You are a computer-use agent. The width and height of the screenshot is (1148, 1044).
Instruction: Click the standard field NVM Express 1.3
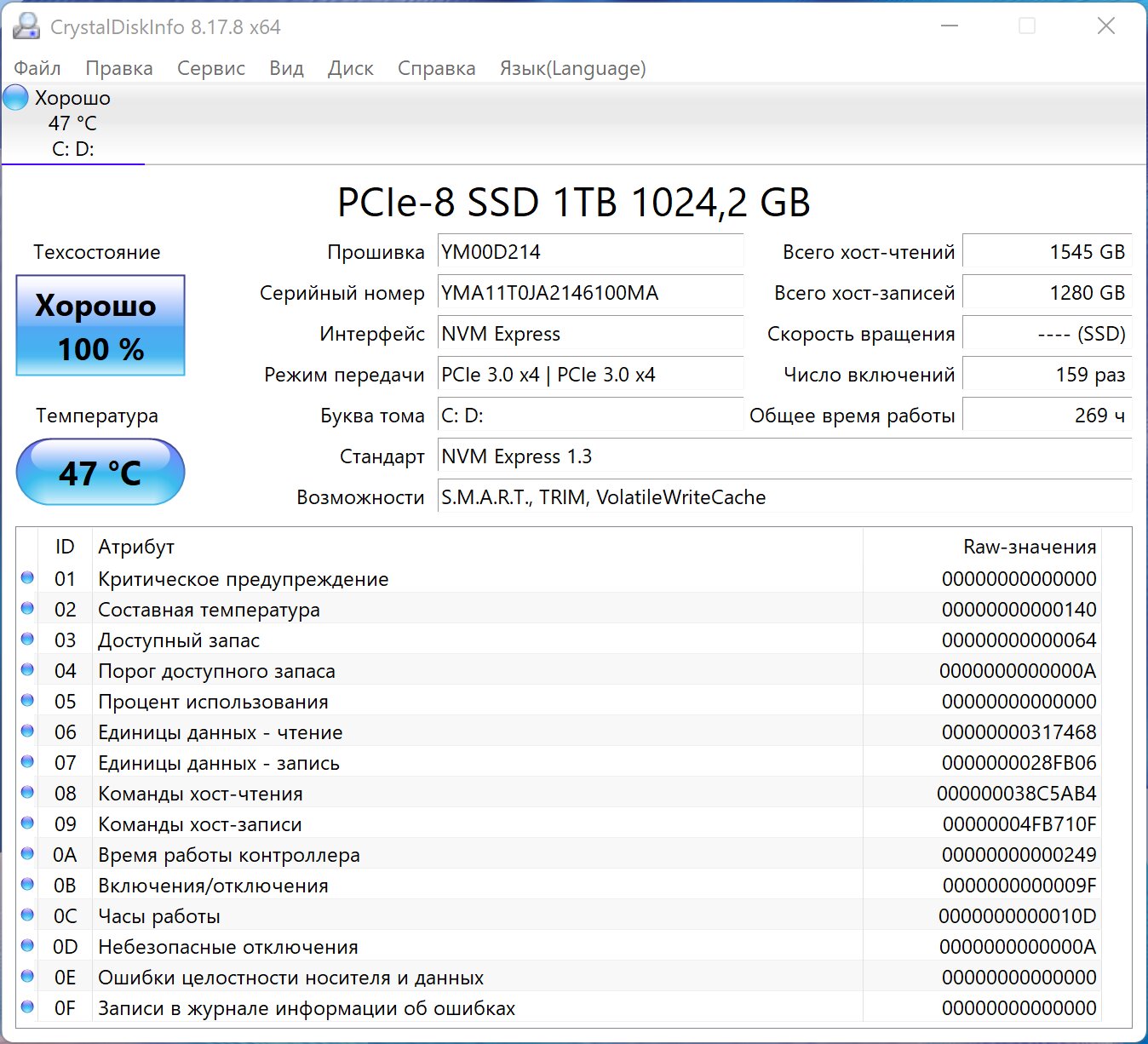pyautogui.click(x=784, y=456)
